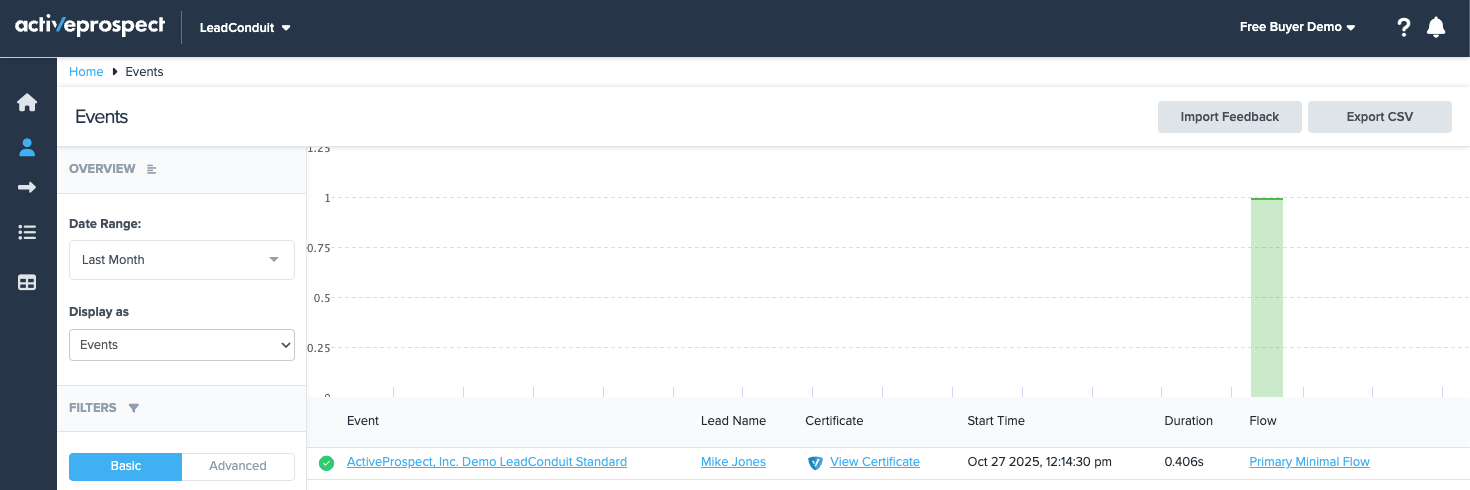Image resolution: width=1470 pixels, height=490 pixels.
Task: Expand the Free Buyer Demo account menu
Action: tap(1297, 27)
